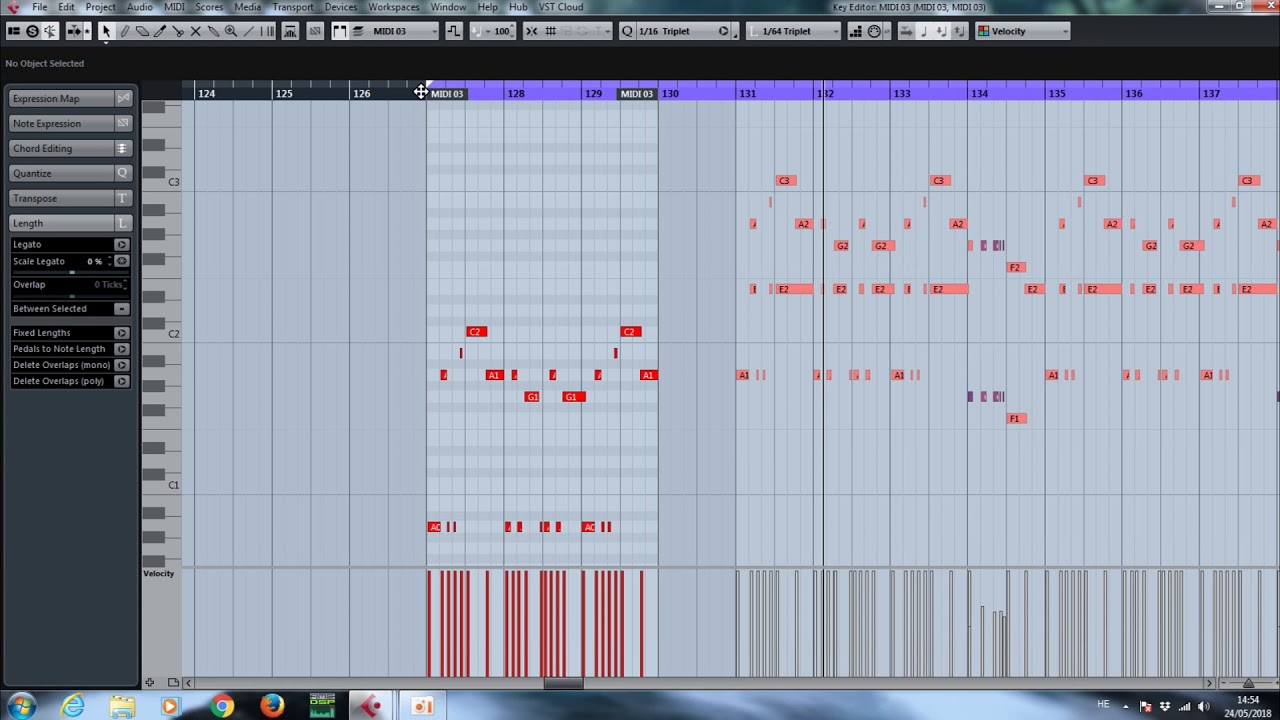1280x720 pixels.
Task: Toggle Acoustic Feedback speaker button
Action: 49,31
